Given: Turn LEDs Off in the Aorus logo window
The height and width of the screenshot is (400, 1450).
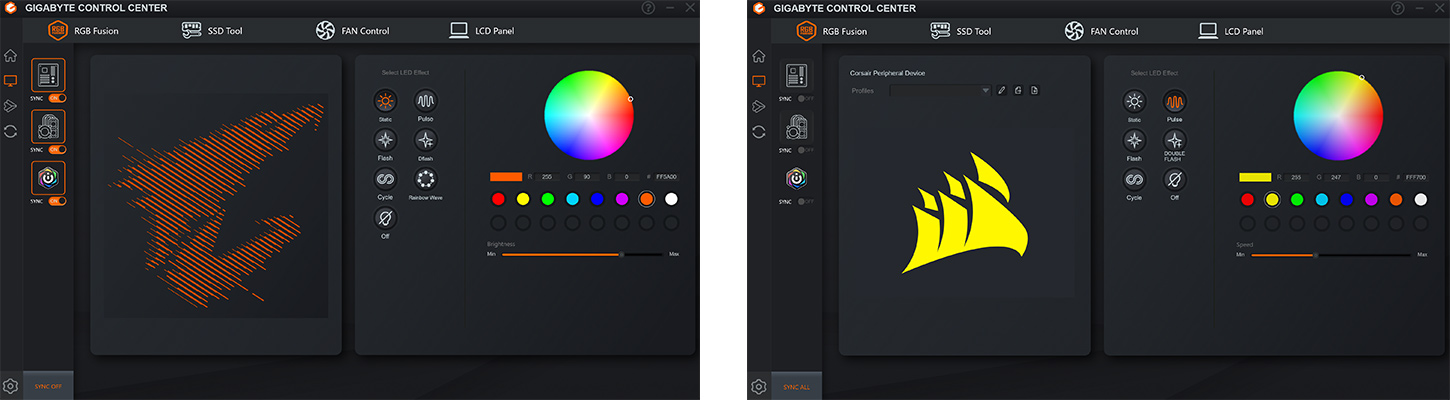Looking at the screenshot, I should (x=385, y=219).
